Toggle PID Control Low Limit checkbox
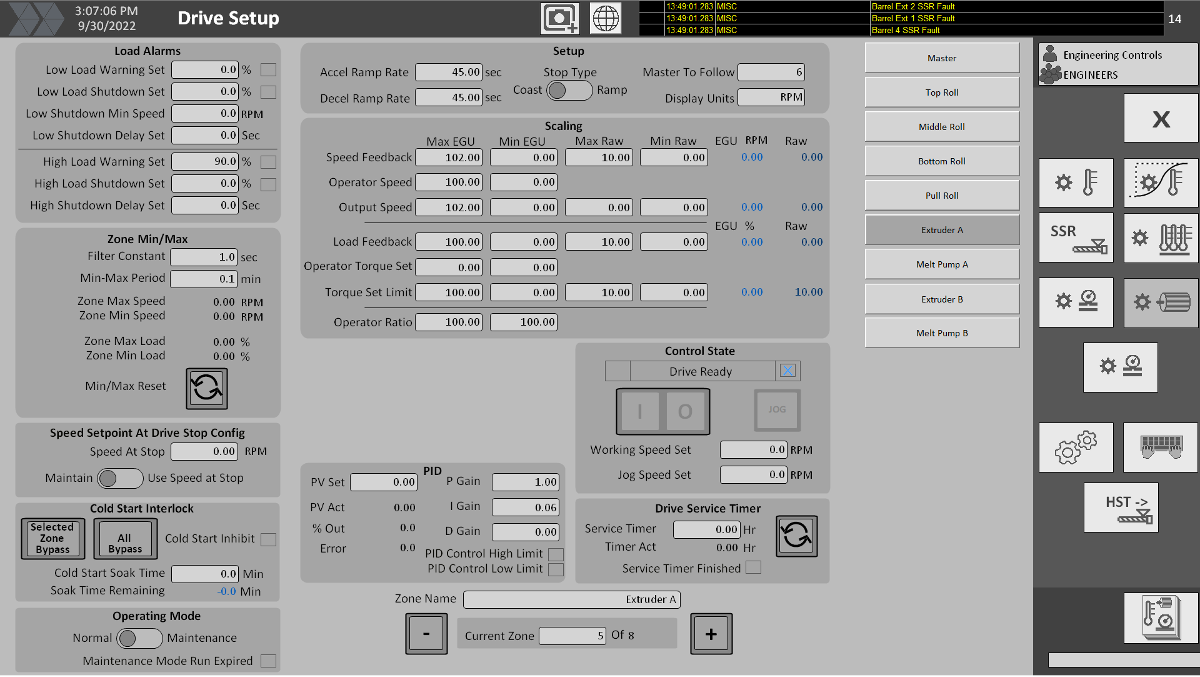 click(556, 570)
